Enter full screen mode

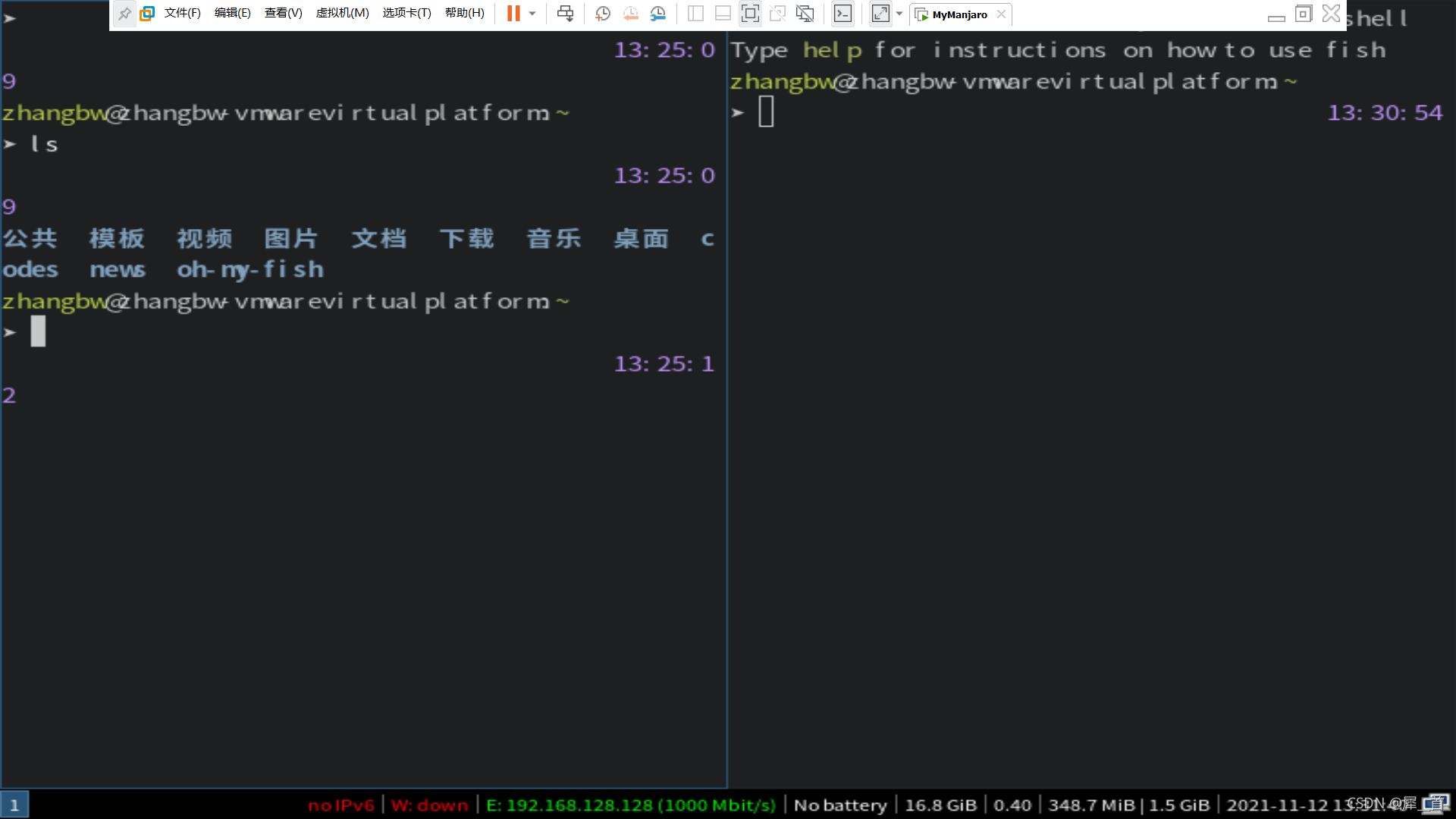750,14
